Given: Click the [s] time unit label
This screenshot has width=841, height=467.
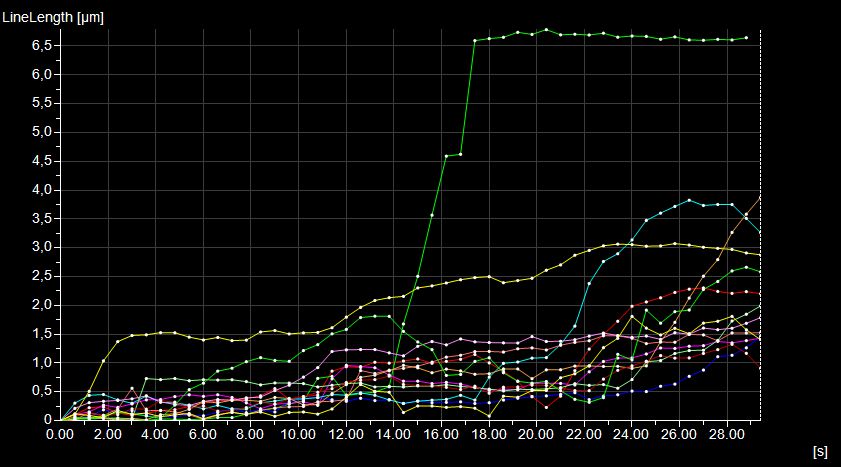Looking at the screenshot, I should pyautogui.click(x=820, y=453).
